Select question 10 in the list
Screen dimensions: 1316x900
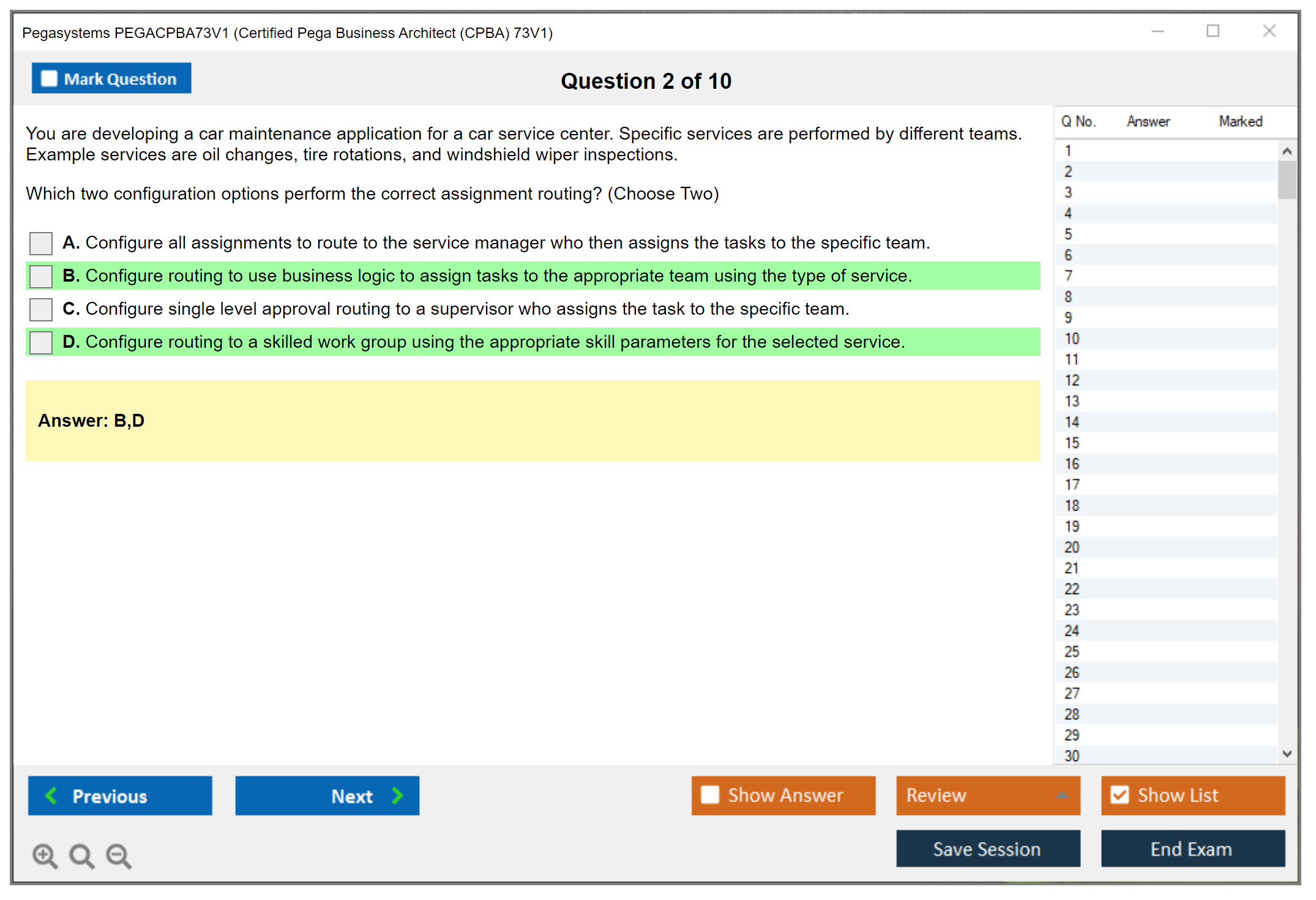coord(1072,339)
